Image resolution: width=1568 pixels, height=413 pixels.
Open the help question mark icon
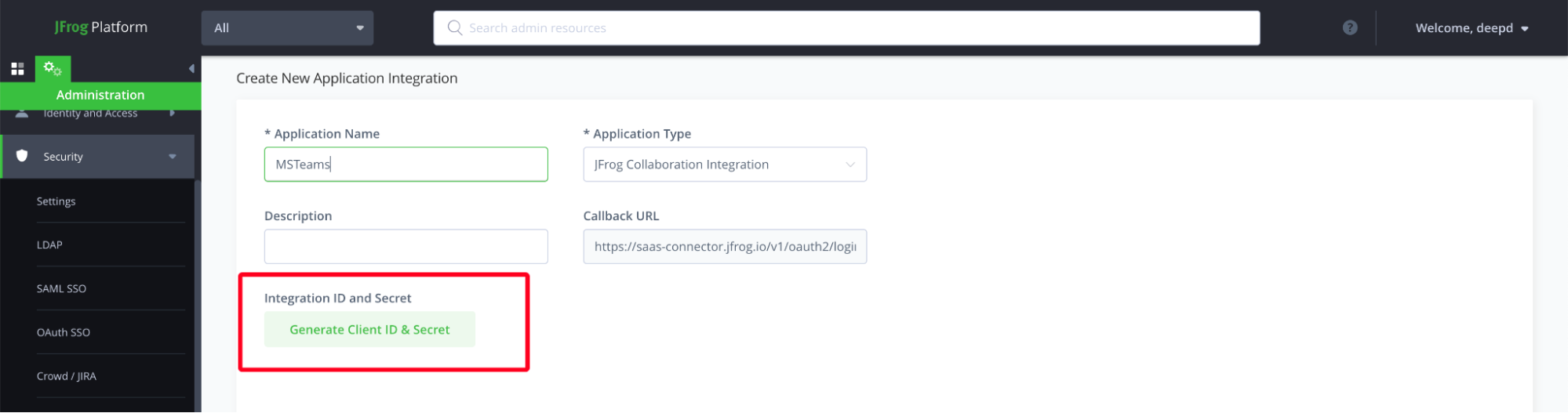click(1350, 27)
